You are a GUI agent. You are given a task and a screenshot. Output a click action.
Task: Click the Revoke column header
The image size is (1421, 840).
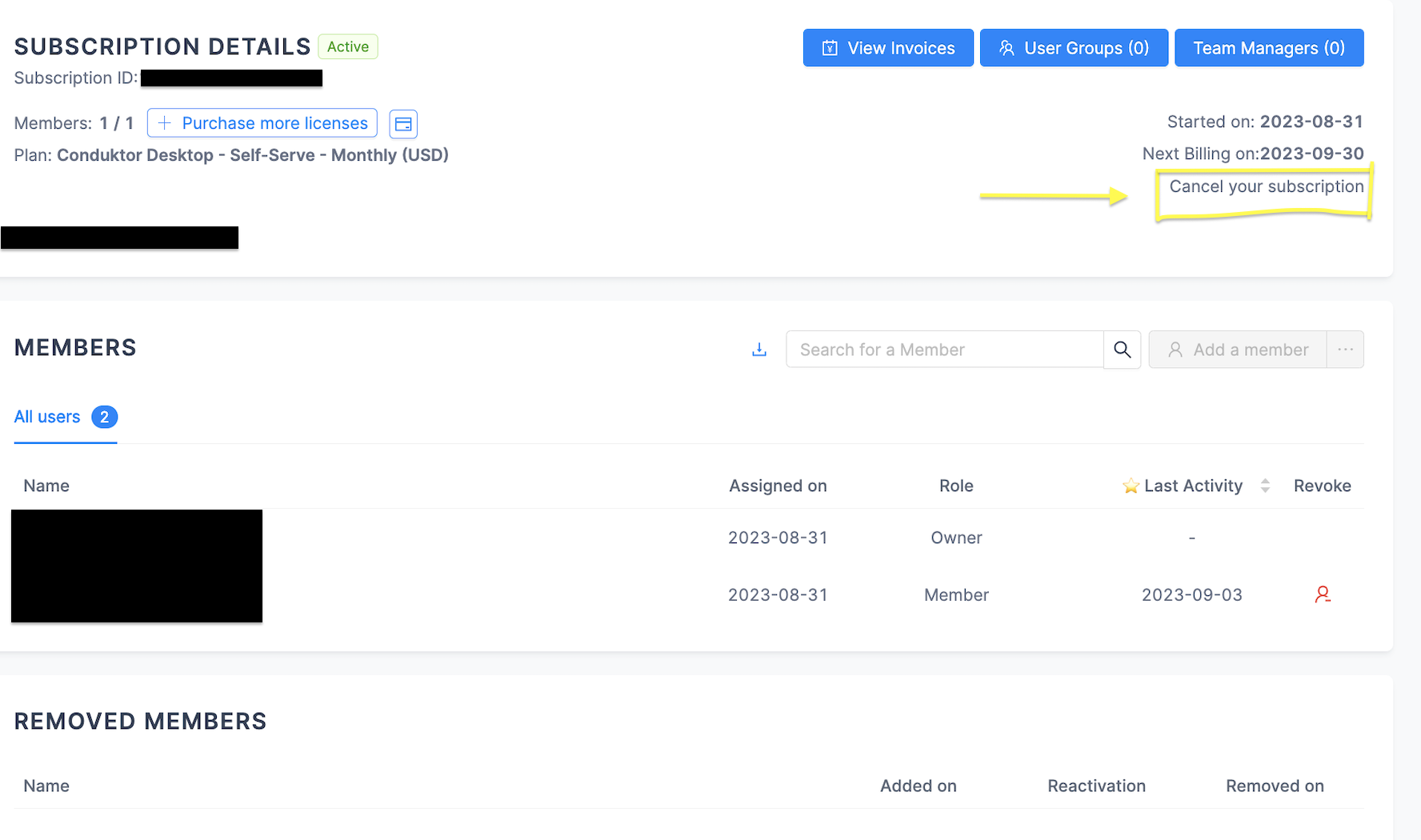tap(1322, 486)
